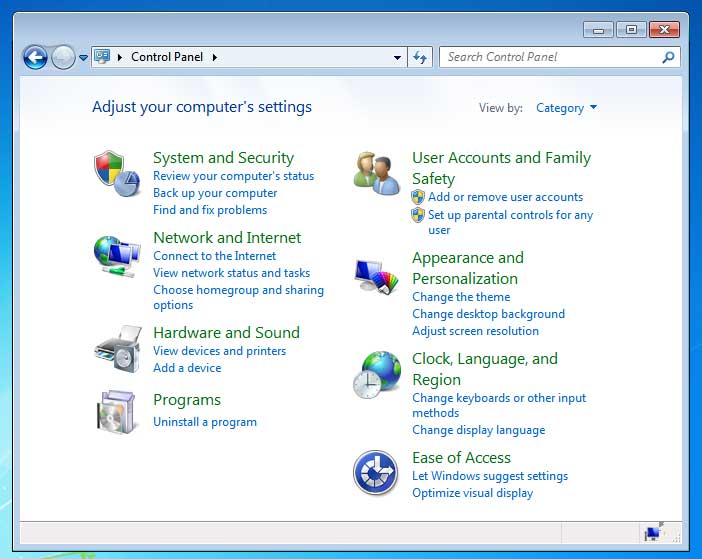Open Change keyboards or other input methods
The image size is (702, 559).
pyautogui.click(x=499, y=405)
